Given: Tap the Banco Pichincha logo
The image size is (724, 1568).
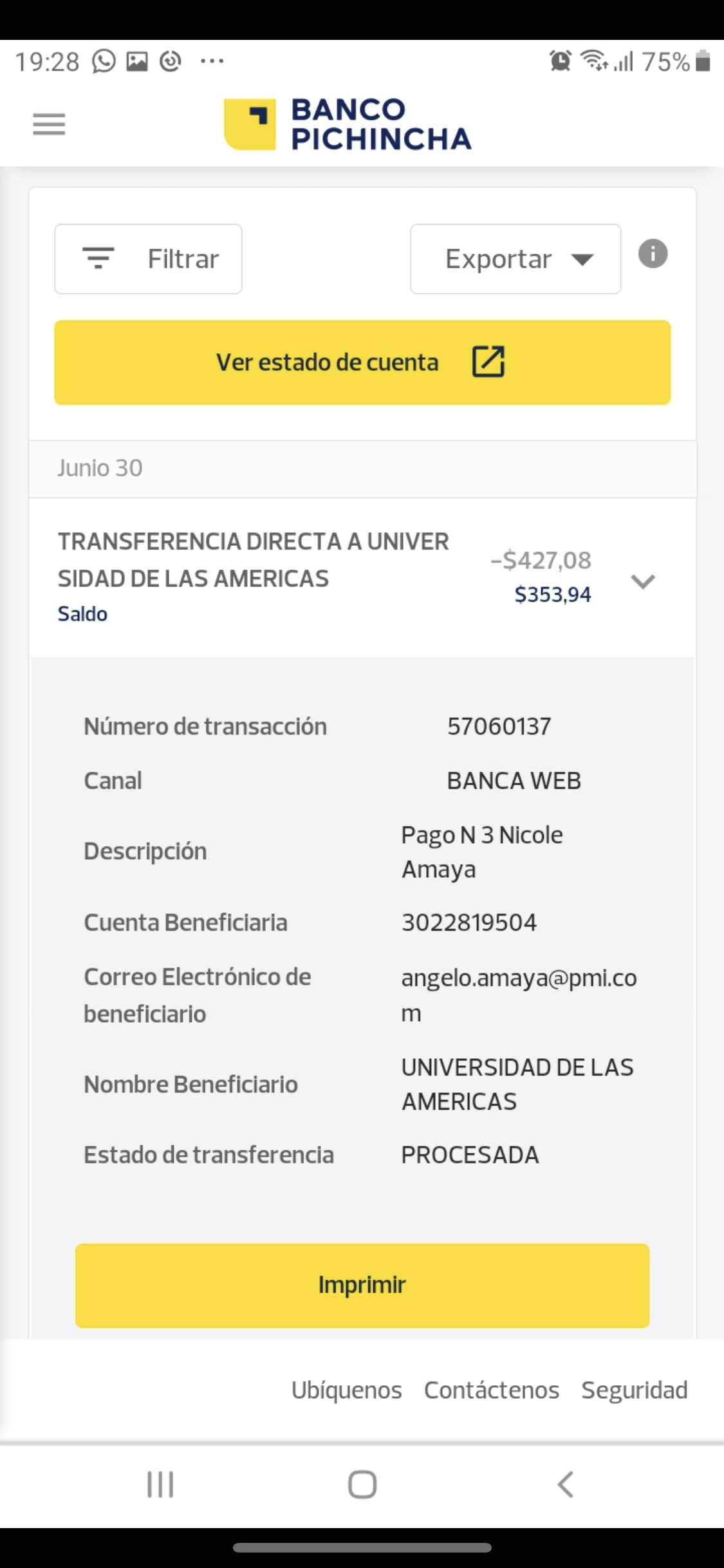Looking at the screenshot, I should coord(348,124).
